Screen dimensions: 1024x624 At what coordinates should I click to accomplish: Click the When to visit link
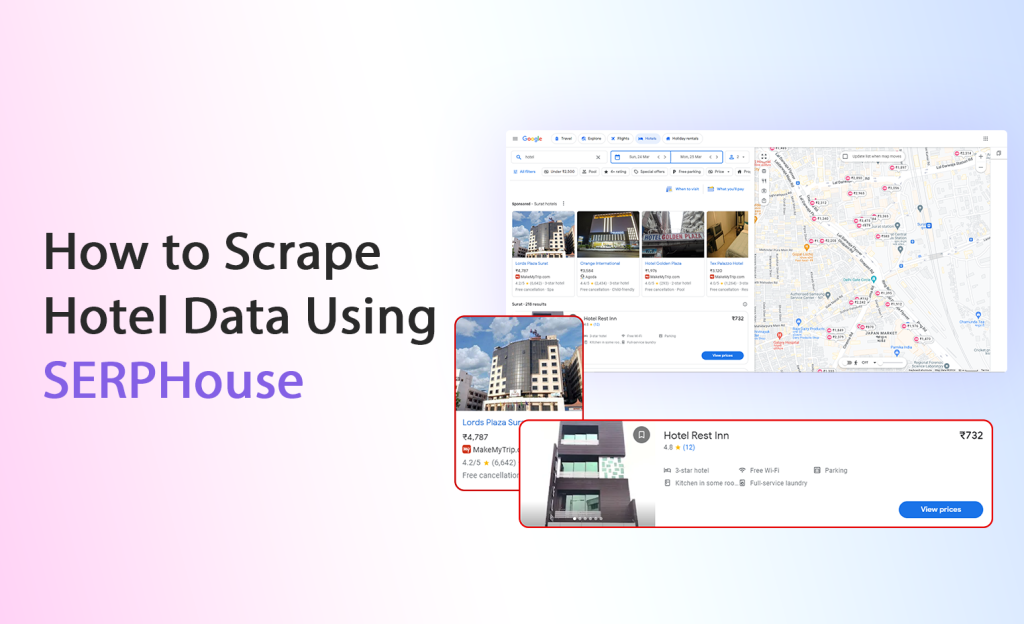[x=682, y=189]
